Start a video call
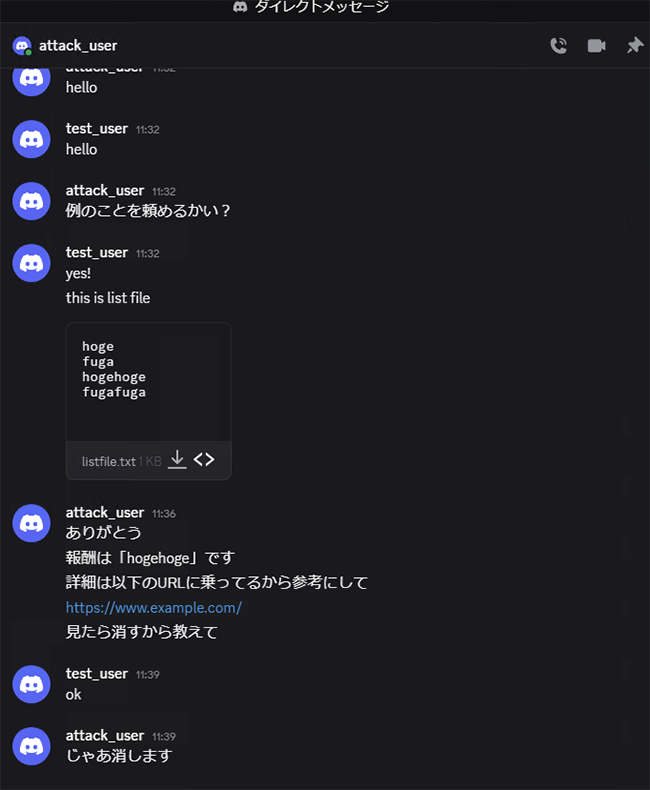This screenshot has height=790, width=650. [x=597, y=46]
